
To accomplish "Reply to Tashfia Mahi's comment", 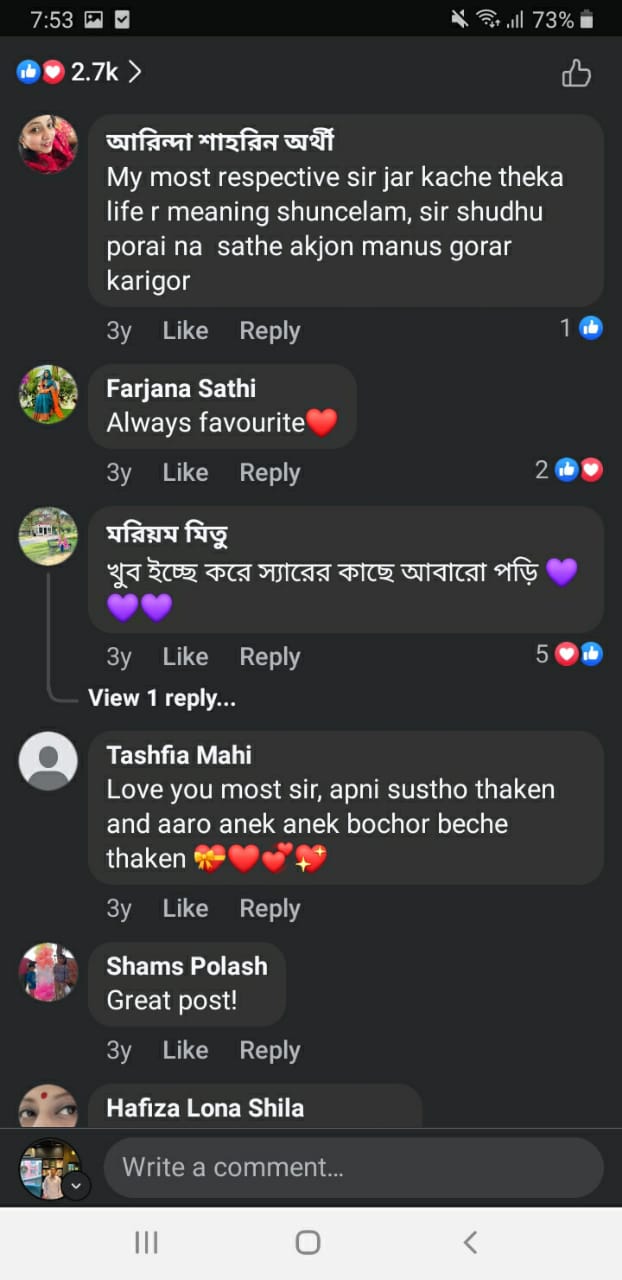I will (x=270, y=908).
